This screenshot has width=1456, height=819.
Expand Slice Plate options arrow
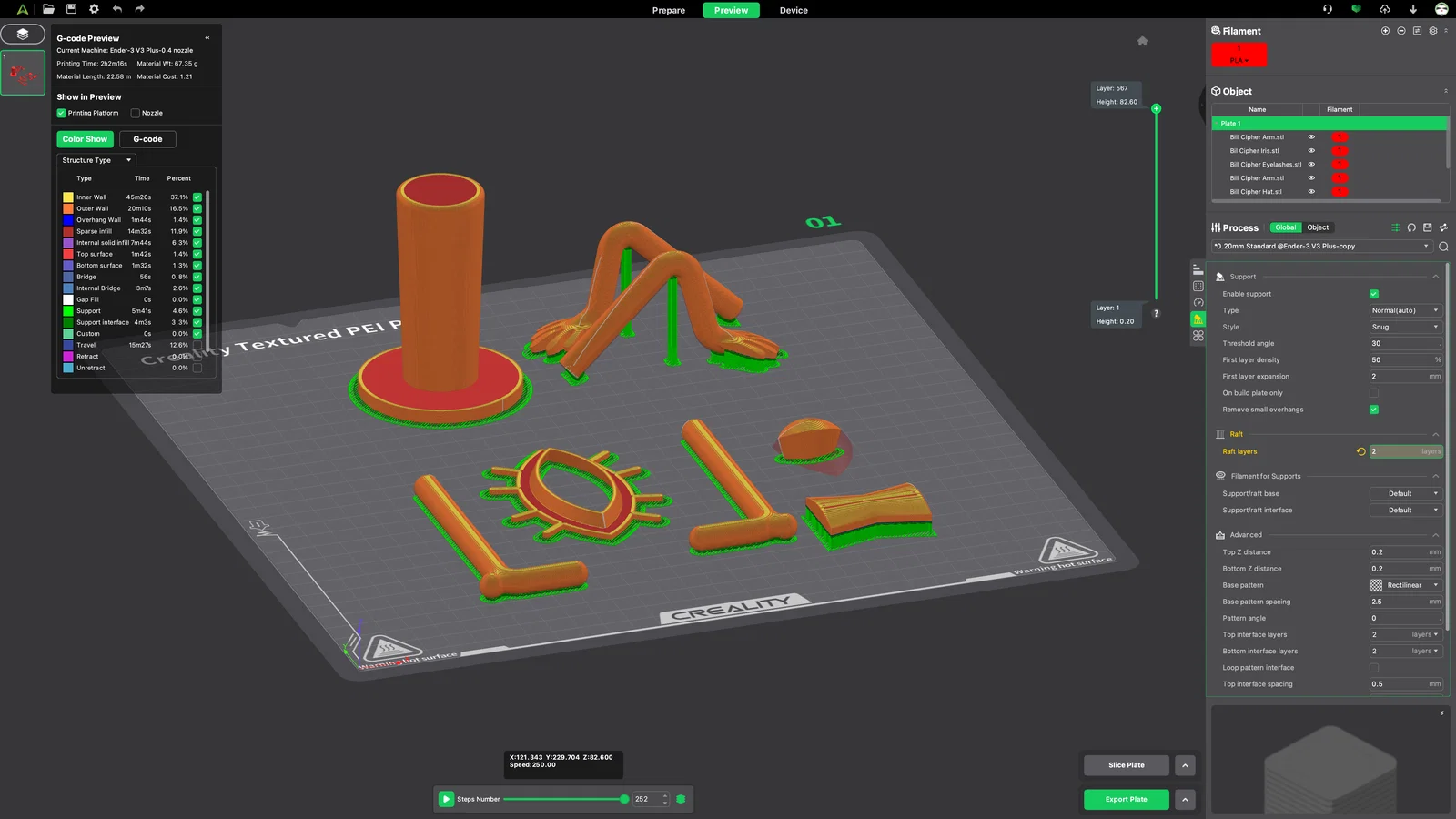coord(1185,765)
